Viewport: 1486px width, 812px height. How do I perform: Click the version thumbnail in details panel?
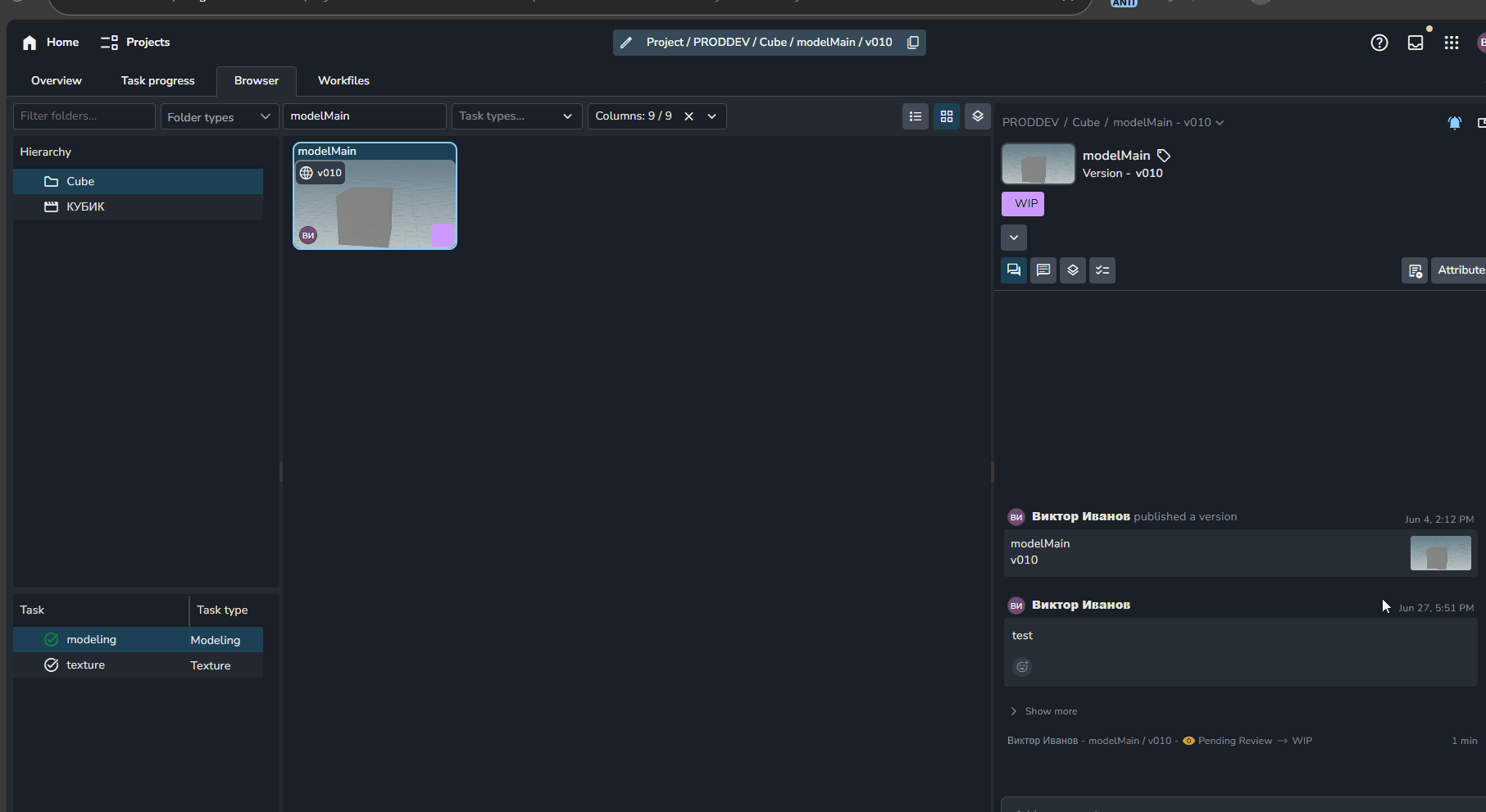coord(1038,164)
